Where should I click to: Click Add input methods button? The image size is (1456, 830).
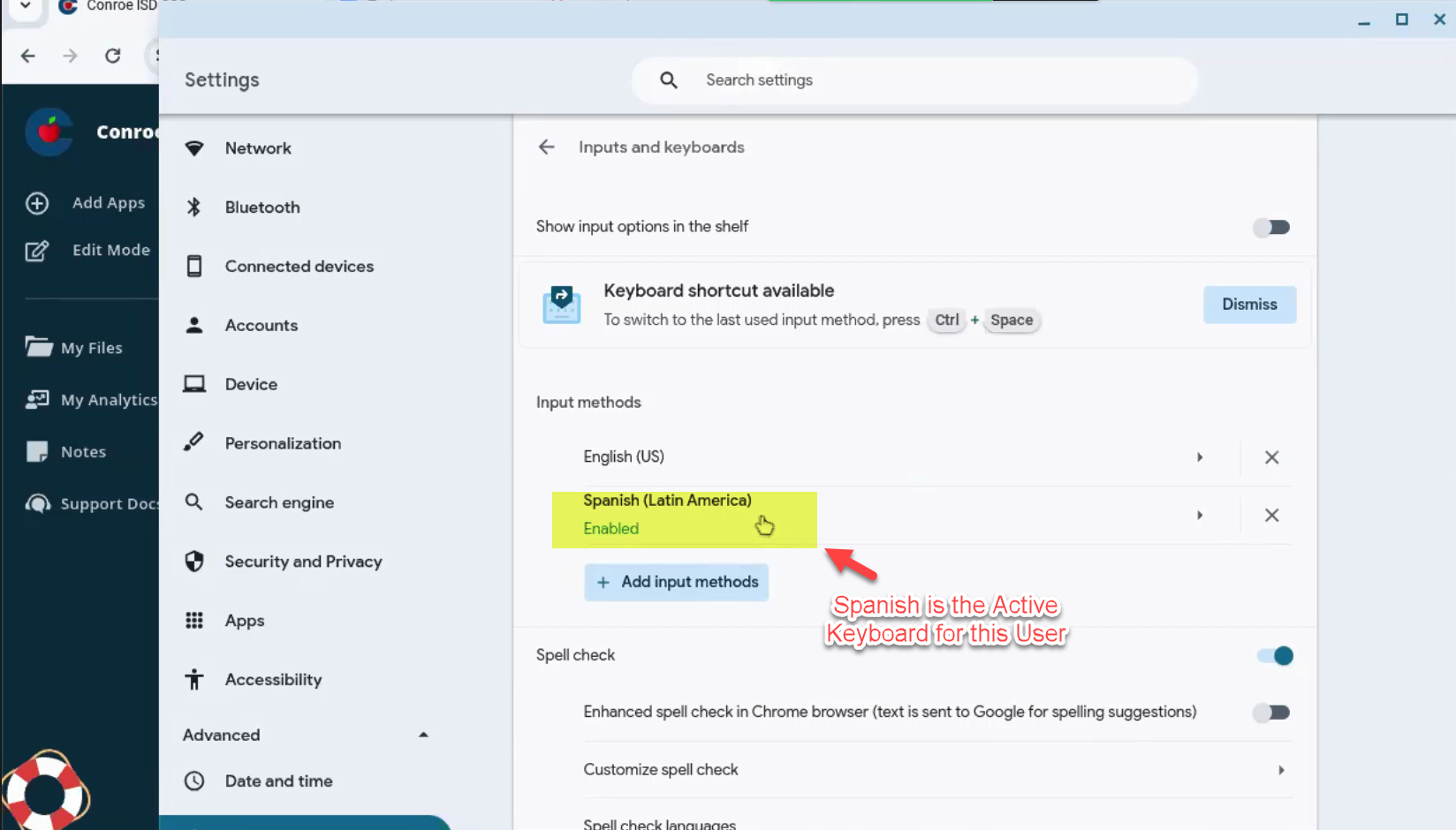[677, 583]
